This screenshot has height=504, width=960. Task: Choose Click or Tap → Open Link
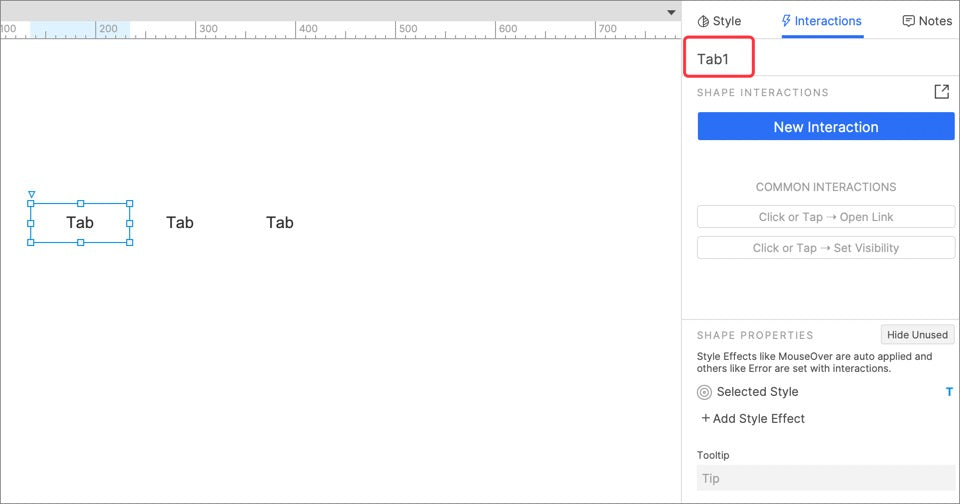[825, 217]
